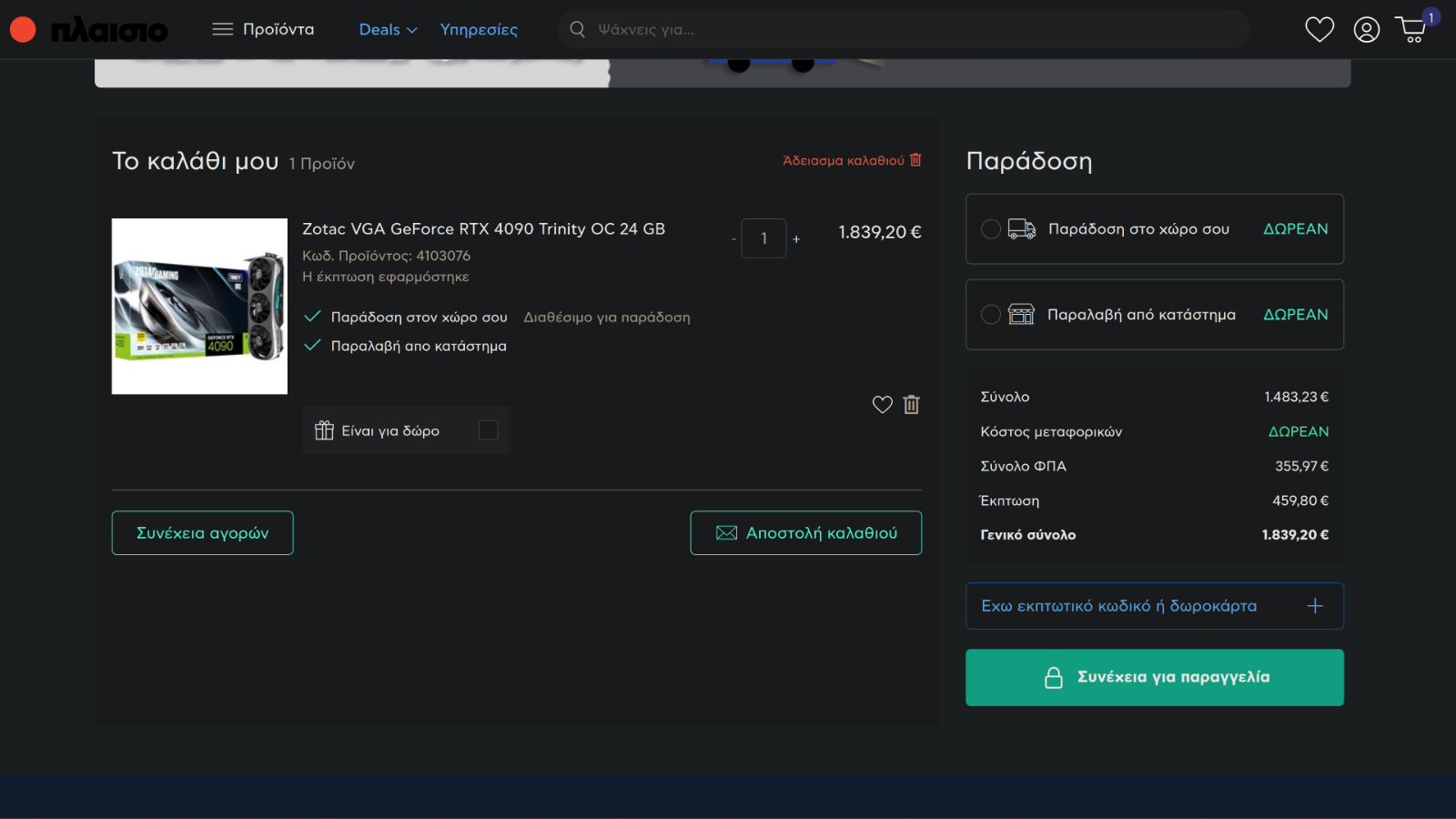Click the 1.483,23 € subtotal value

click(1297, 397)
